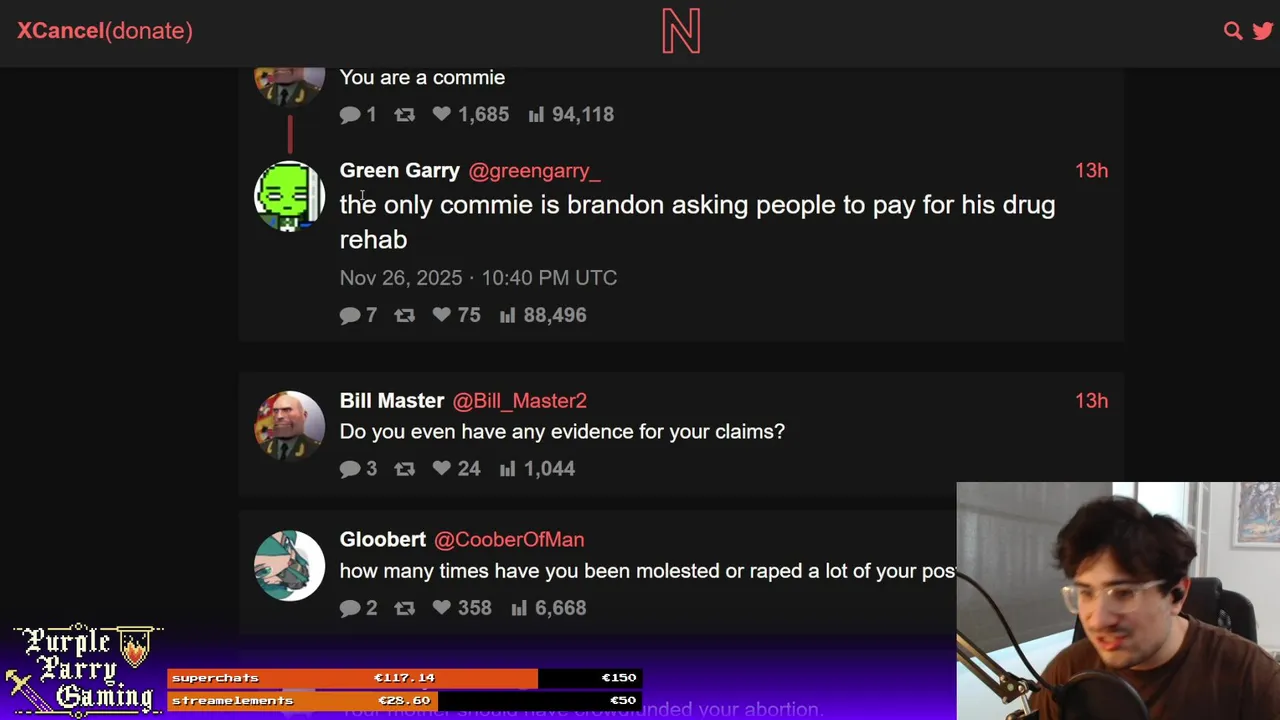The width and height of the screenshot is (1280, 720).
Task: Click the Twitter bird icon in header
Action: [x=1263, y=31]
